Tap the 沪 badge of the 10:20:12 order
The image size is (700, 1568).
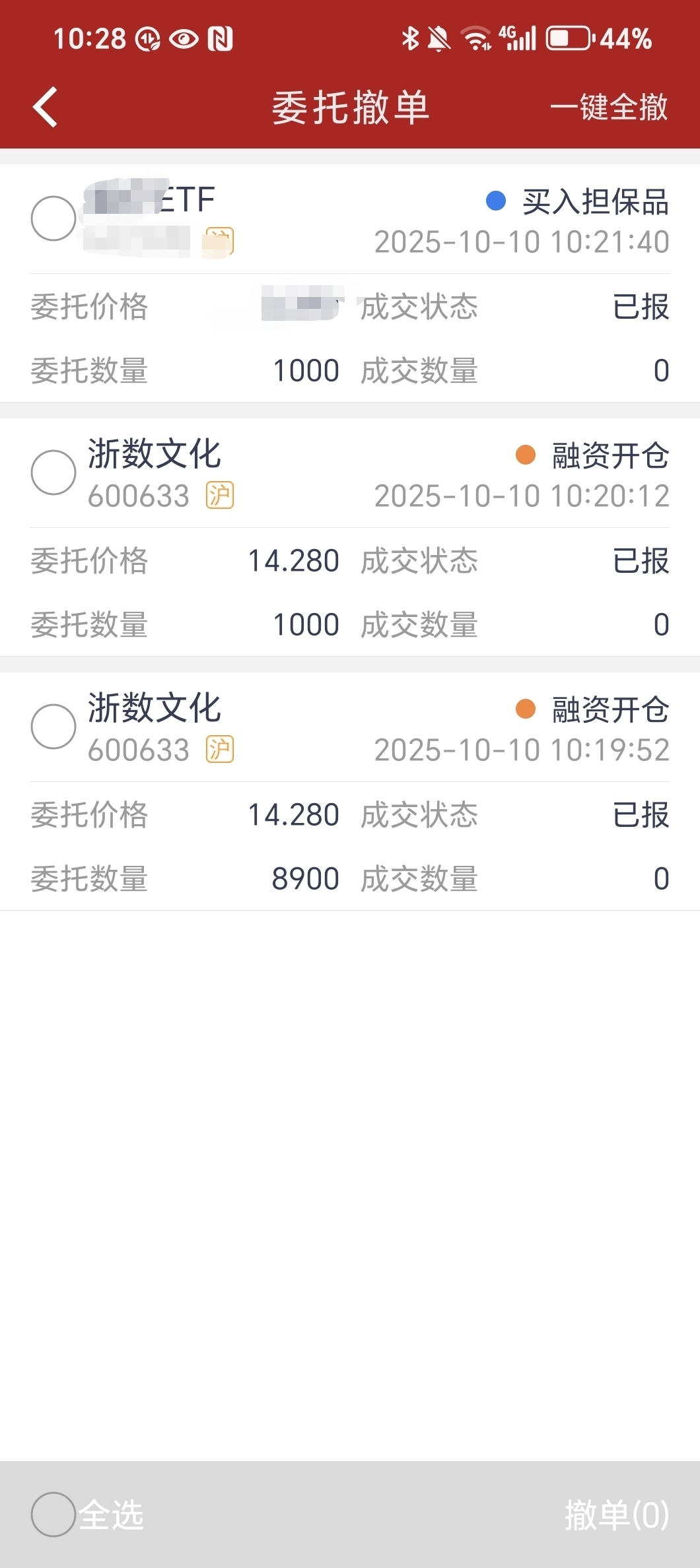[219, 496]
